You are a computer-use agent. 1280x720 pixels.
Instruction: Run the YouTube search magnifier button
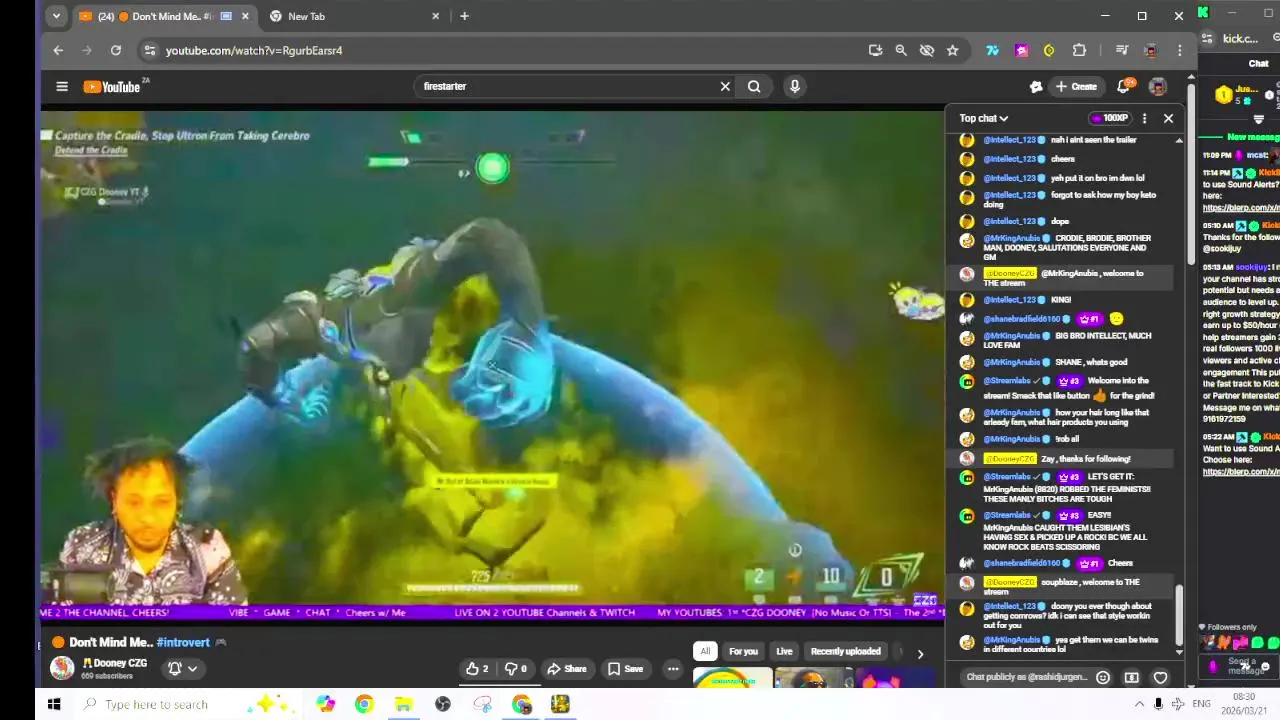pyautogui.click(x=754, y=87)
